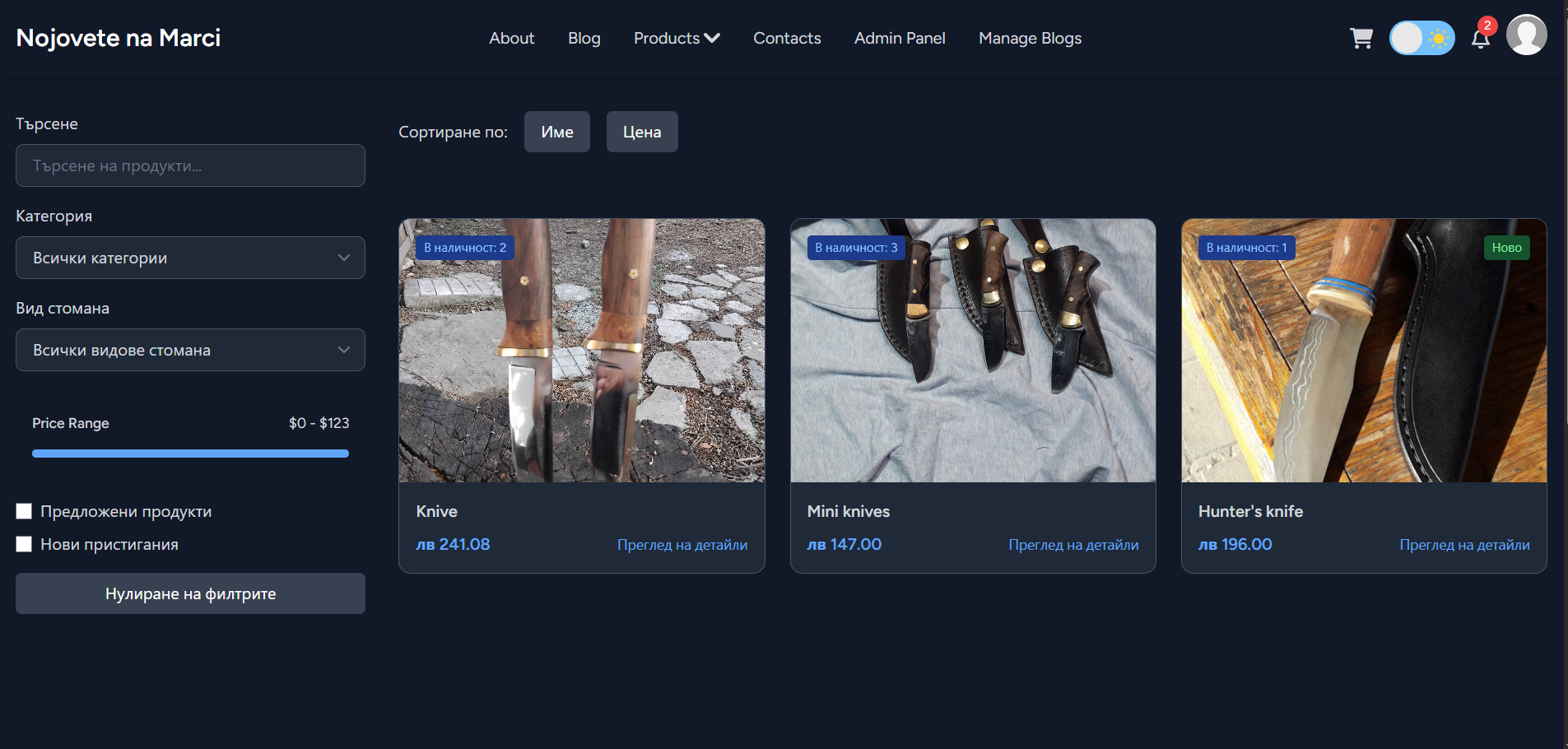Expand the Всички категории dropdown
Viewport: 1568px width, 749px height.
point(190,258)
